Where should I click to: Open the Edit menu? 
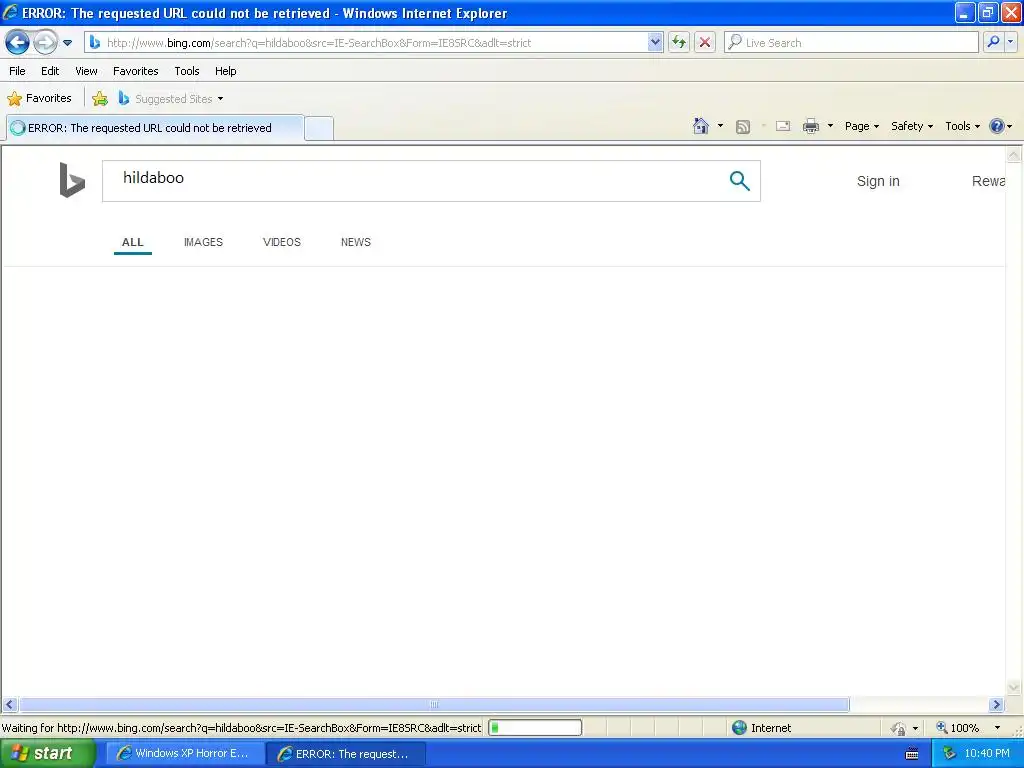click(50, 71)
